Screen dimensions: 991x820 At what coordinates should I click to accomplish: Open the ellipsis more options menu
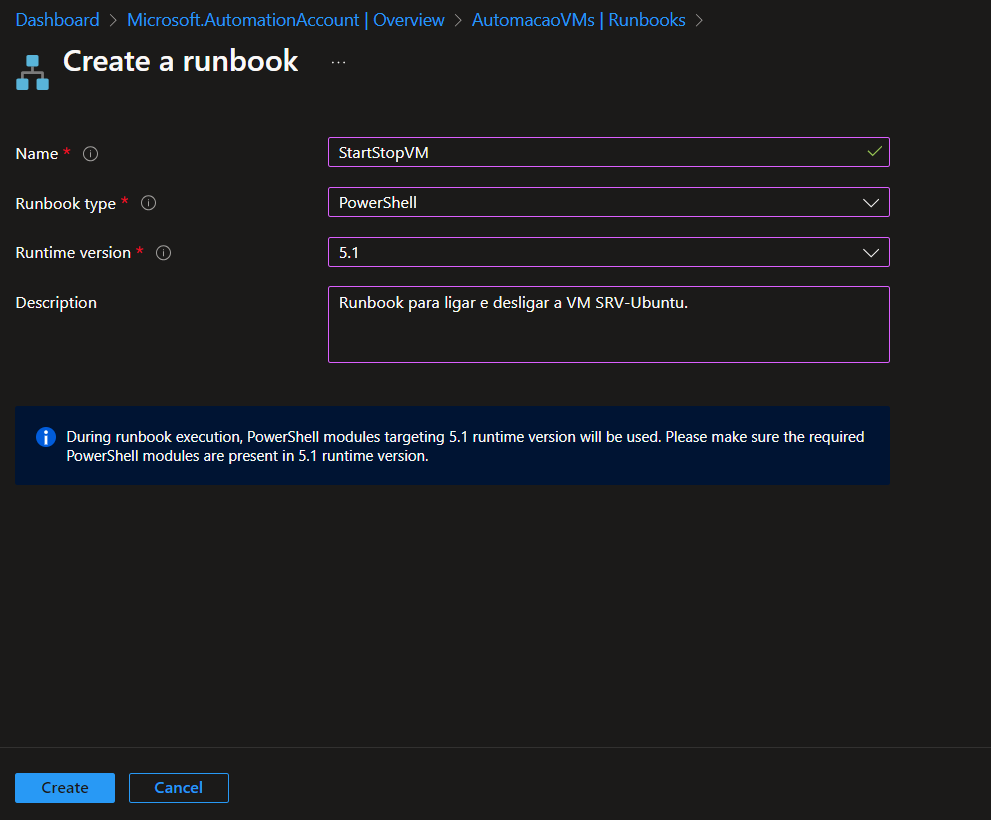[338, 62]
